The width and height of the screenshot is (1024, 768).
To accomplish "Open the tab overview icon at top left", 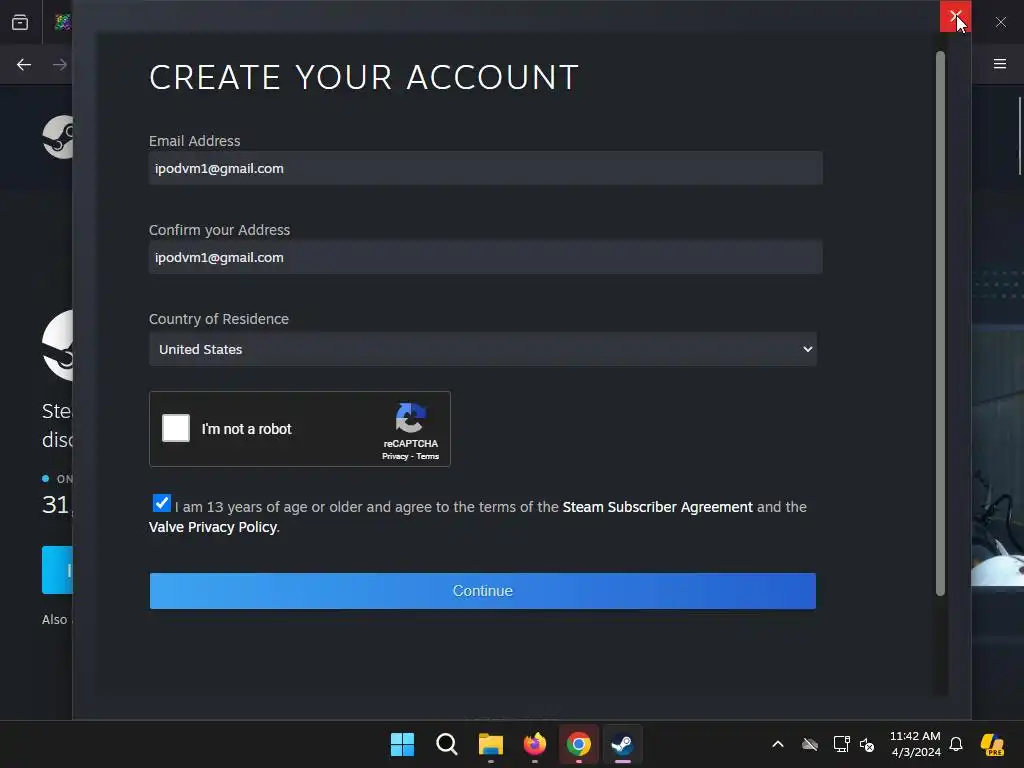I will coord(20,22).
